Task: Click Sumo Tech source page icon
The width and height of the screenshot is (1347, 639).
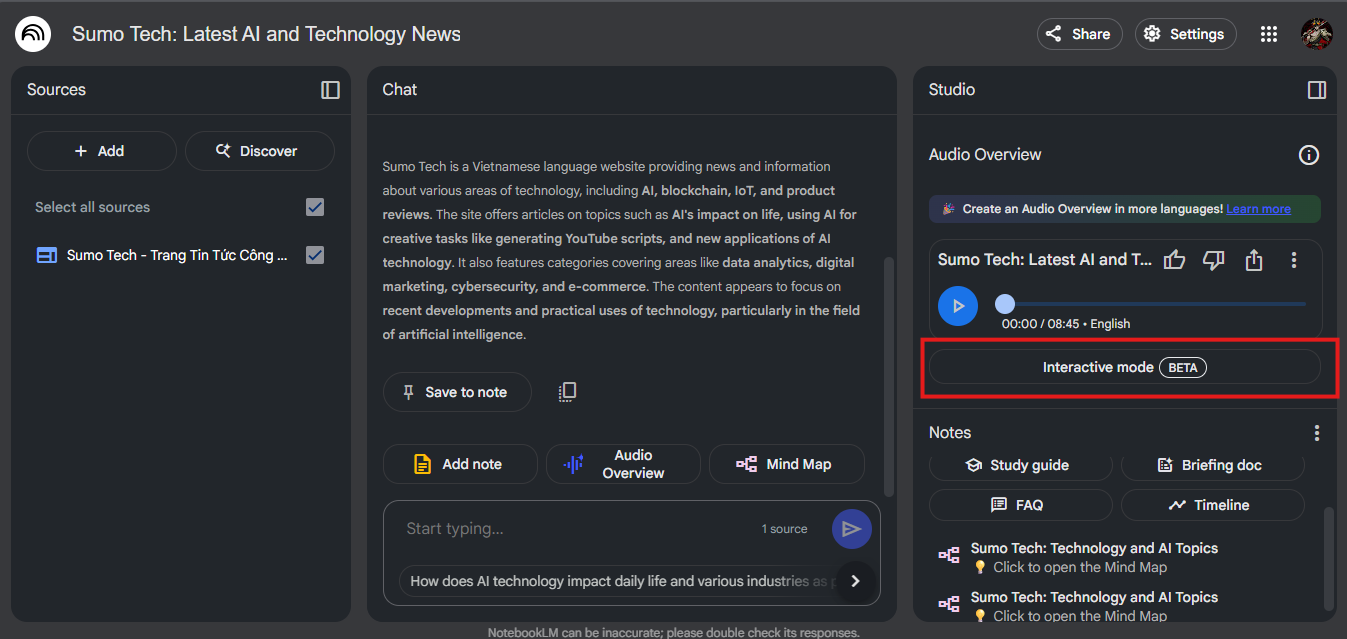Action: pyautogui.click(x=46, y=255)
